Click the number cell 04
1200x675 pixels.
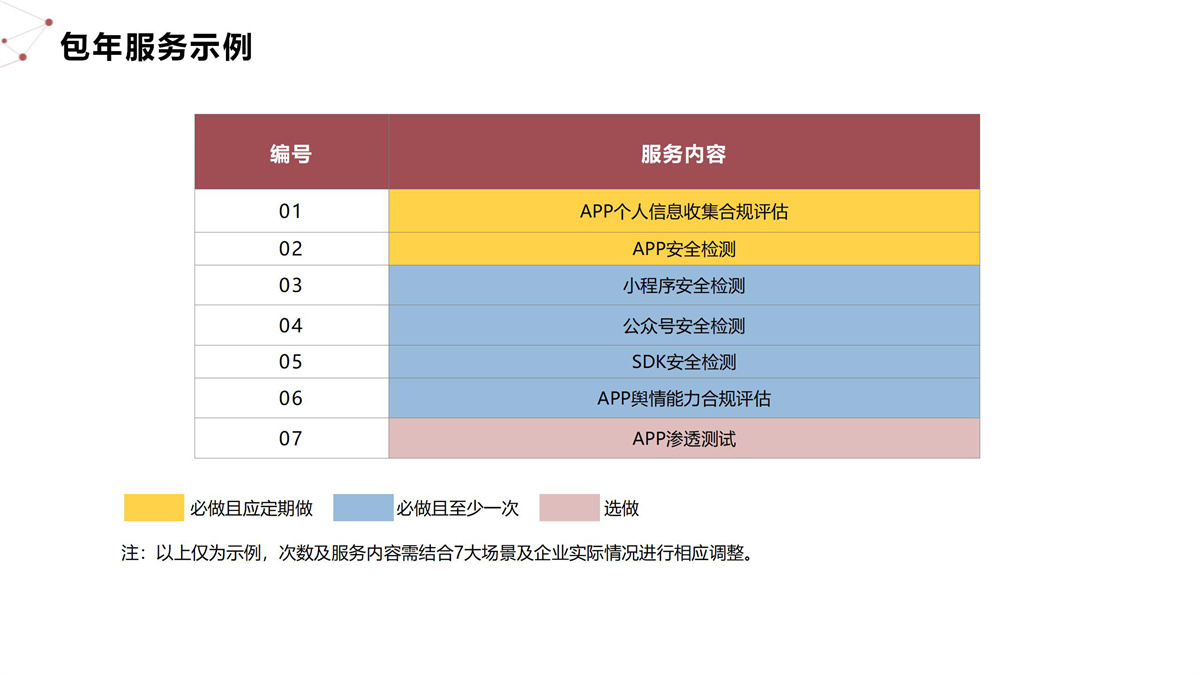[291, 326]
